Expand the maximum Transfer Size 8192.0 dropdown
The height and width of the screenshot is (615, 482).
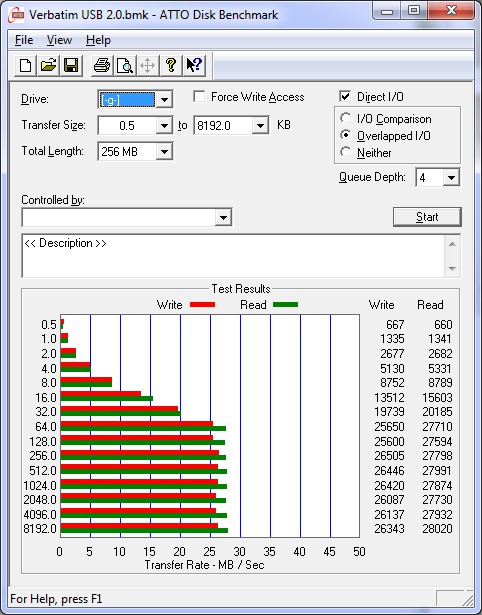260,126
